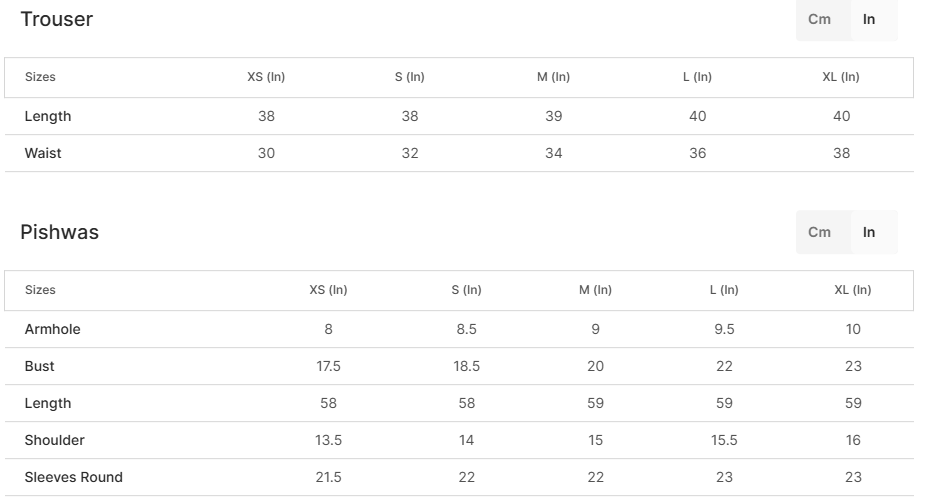Select the Armhole row label
Screen dimensions: 927x502
coord(53,329)
